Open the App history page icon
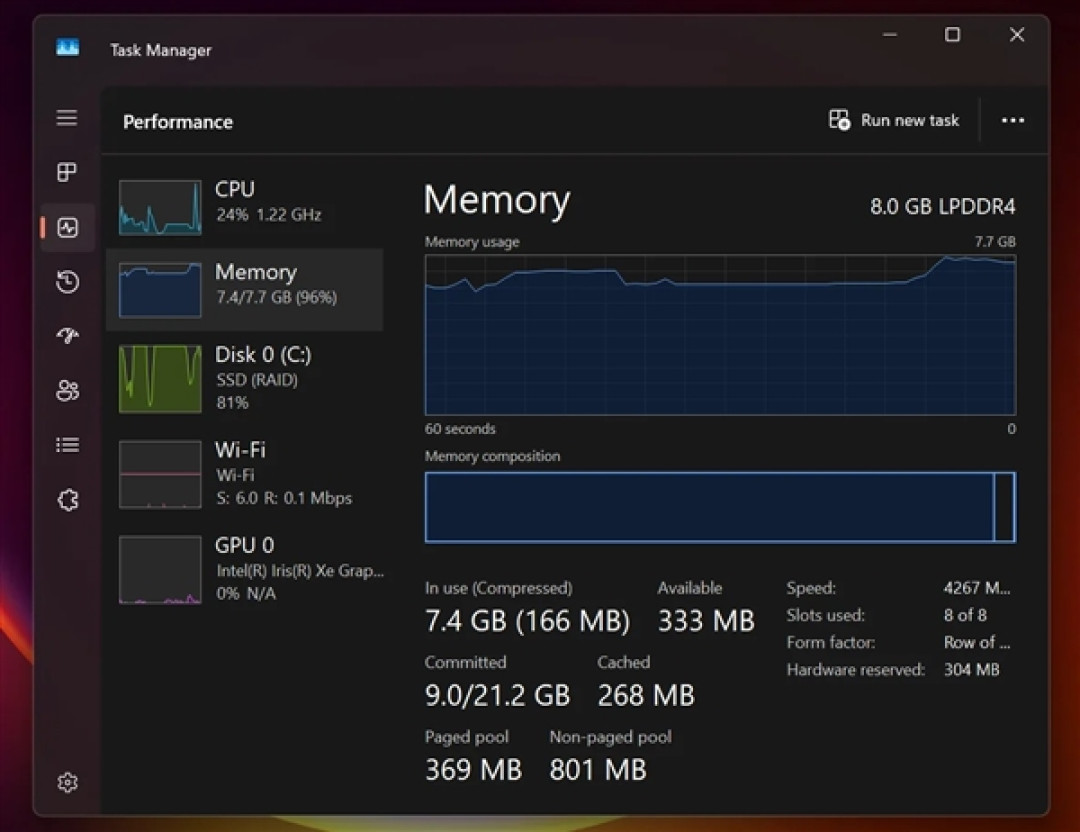The image size is (1080, 832). coord(68,282)
